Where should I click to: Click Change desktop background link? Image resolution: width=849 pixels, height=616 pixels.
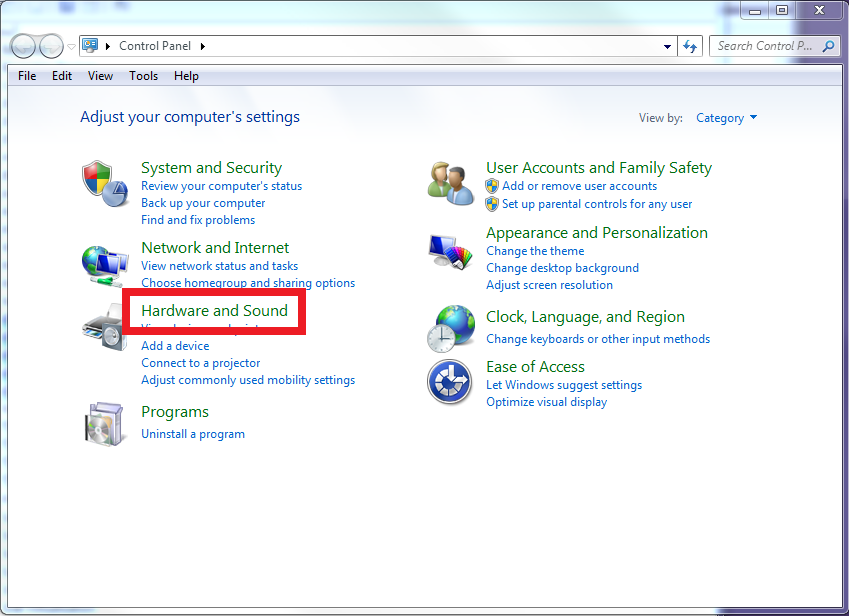(x=562, y=268)
